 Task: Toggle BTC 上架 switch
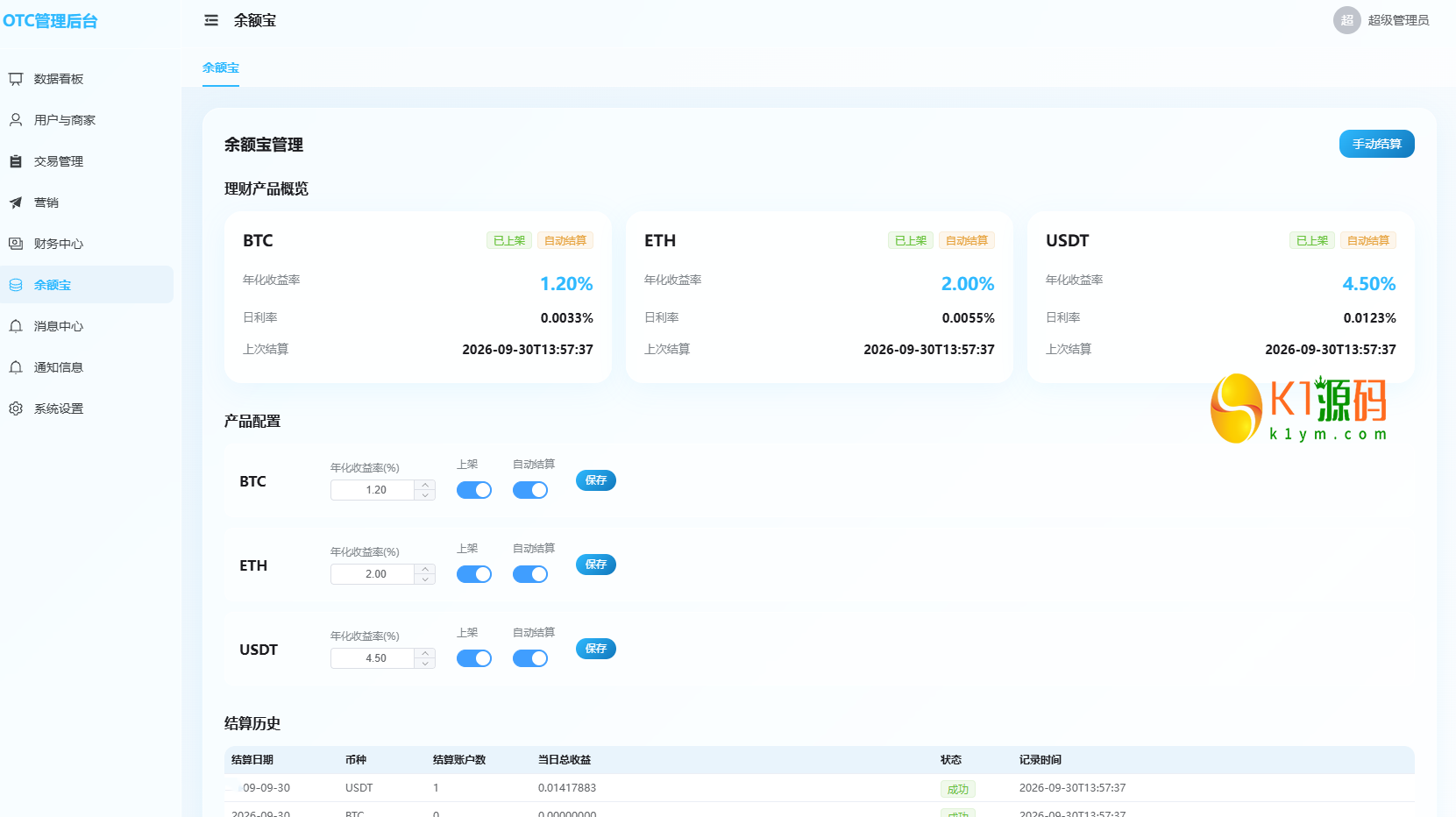(474, 490)
